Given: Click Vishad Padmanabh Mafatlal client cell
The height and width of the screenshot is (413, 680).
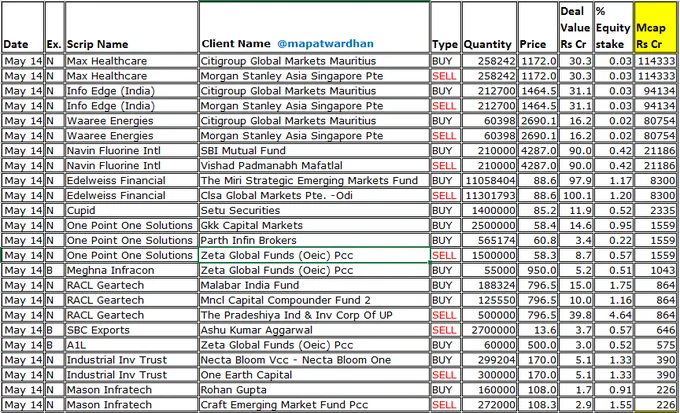Looking at the screenshot, I should [314, 166].
